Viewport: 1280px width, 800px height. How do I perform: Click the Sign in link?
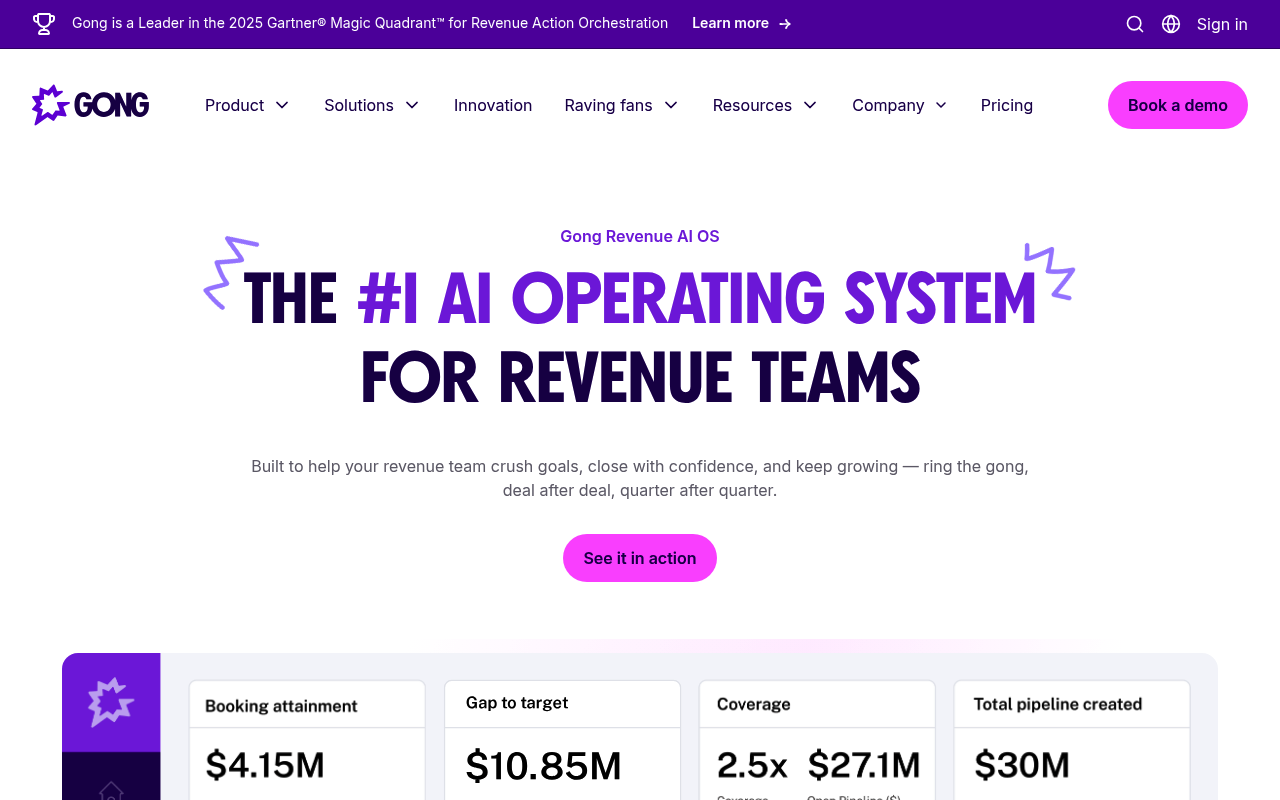click(x=1222, y=24)
